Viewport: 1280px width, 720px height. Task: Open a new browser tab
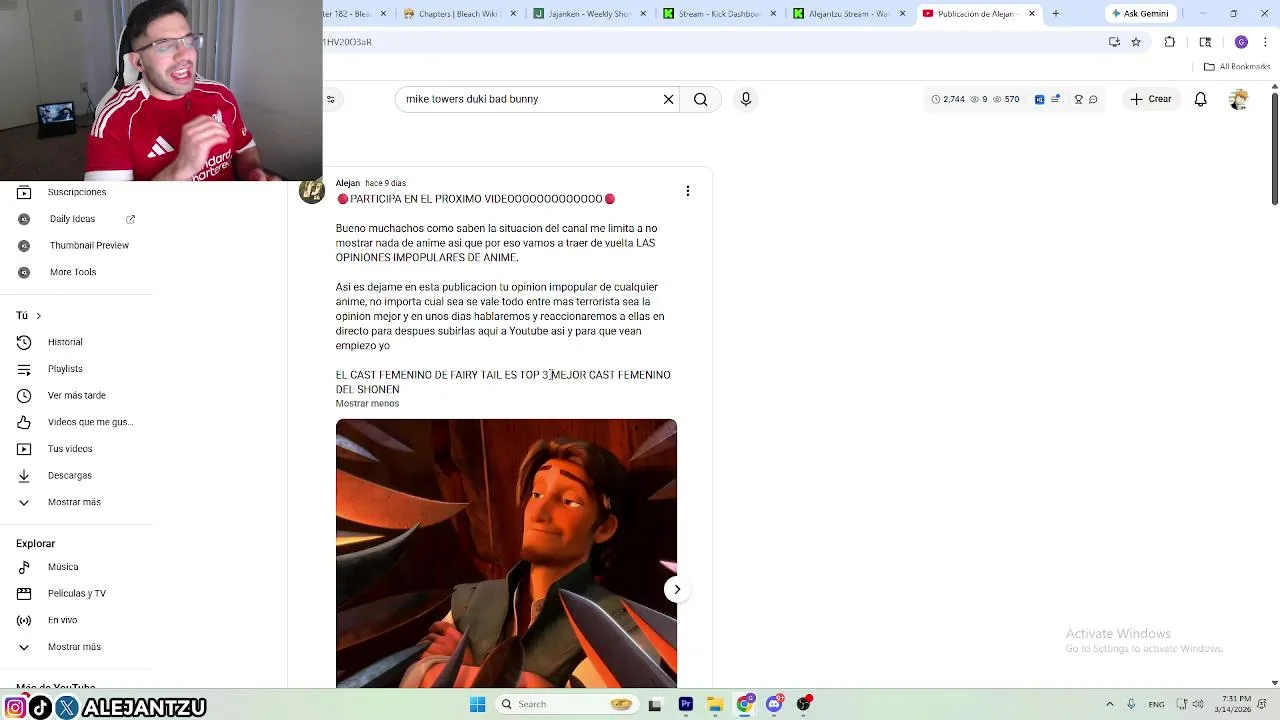tap(1055, 14)
